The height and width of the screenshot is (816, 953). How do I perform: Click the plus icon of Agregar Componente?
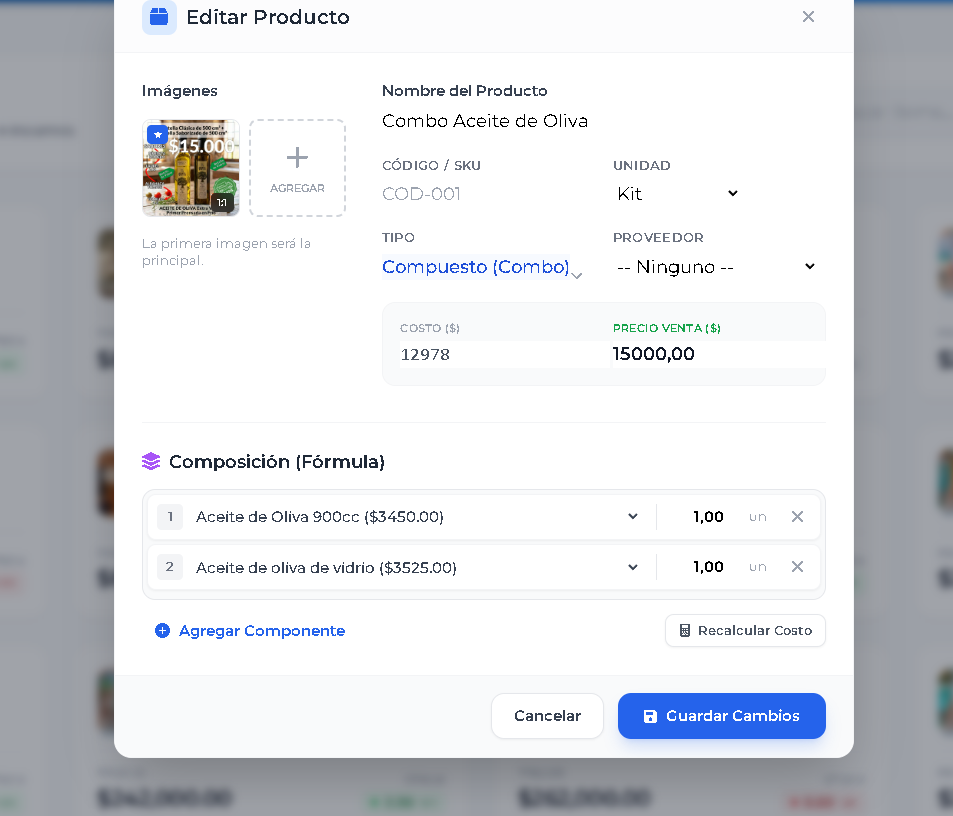coord(162,630)
